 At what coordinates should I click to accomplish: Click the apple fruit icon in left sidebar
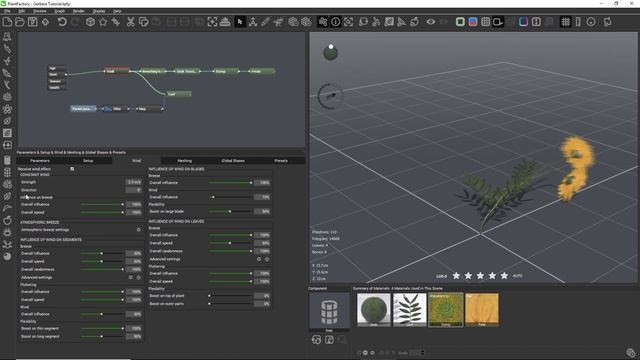click(x=7, y=220)
